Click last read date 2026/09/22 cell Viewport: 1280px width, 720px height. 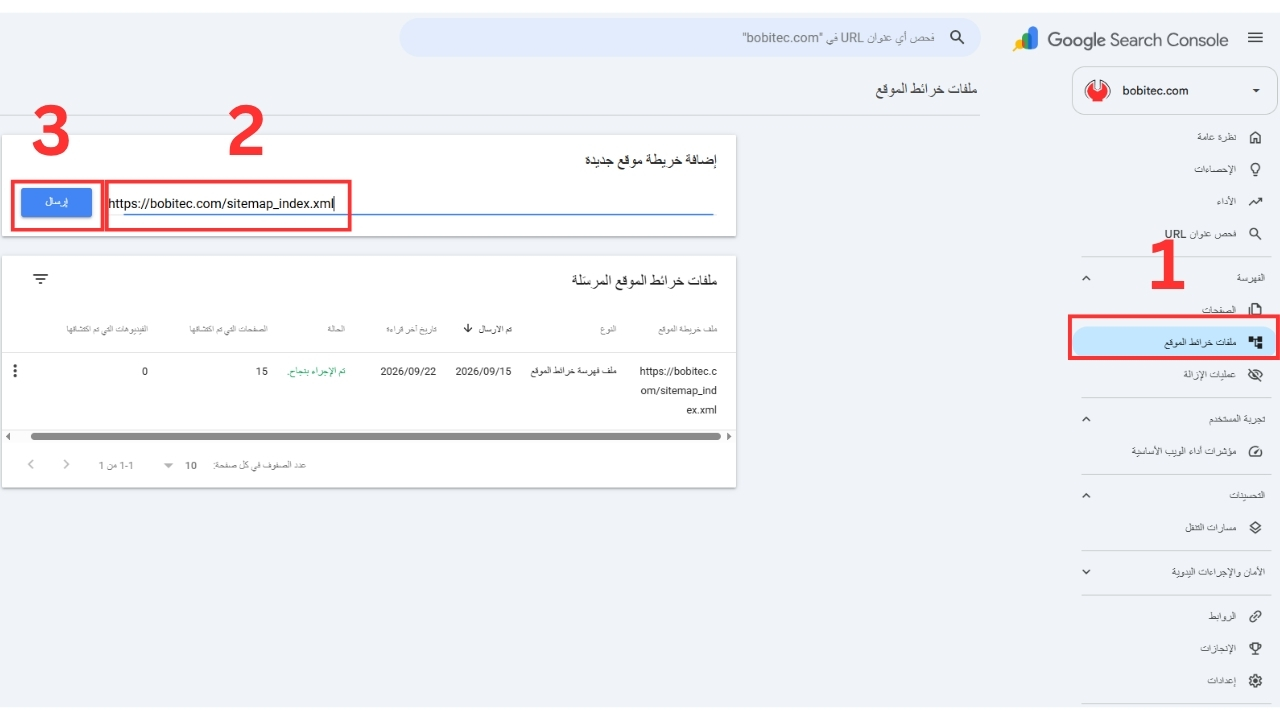(x=408, y=371)
